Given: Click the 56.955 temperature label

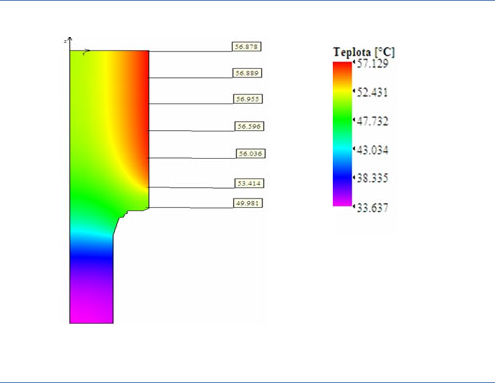Looking at the screenshot, I should tap(248, 99).
